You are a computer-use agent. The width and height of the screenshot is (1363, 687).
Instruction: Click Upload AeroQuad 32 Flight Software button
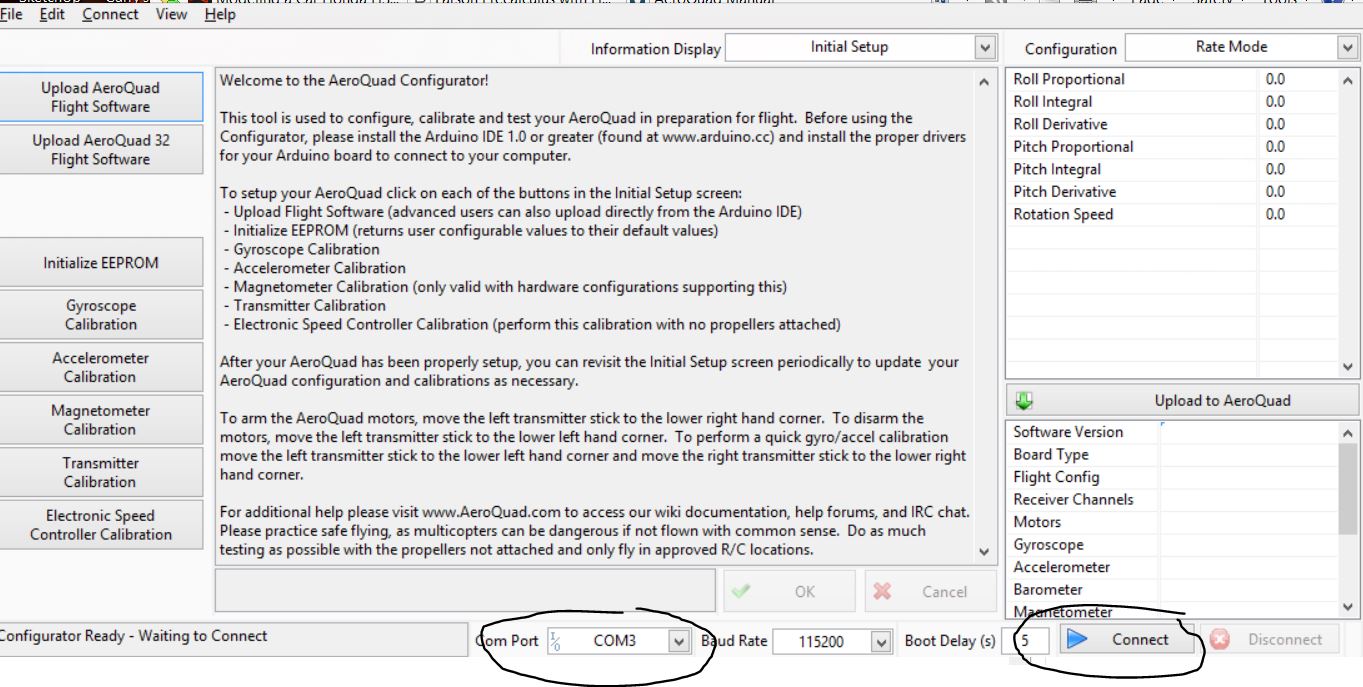[x=100, y=150]
